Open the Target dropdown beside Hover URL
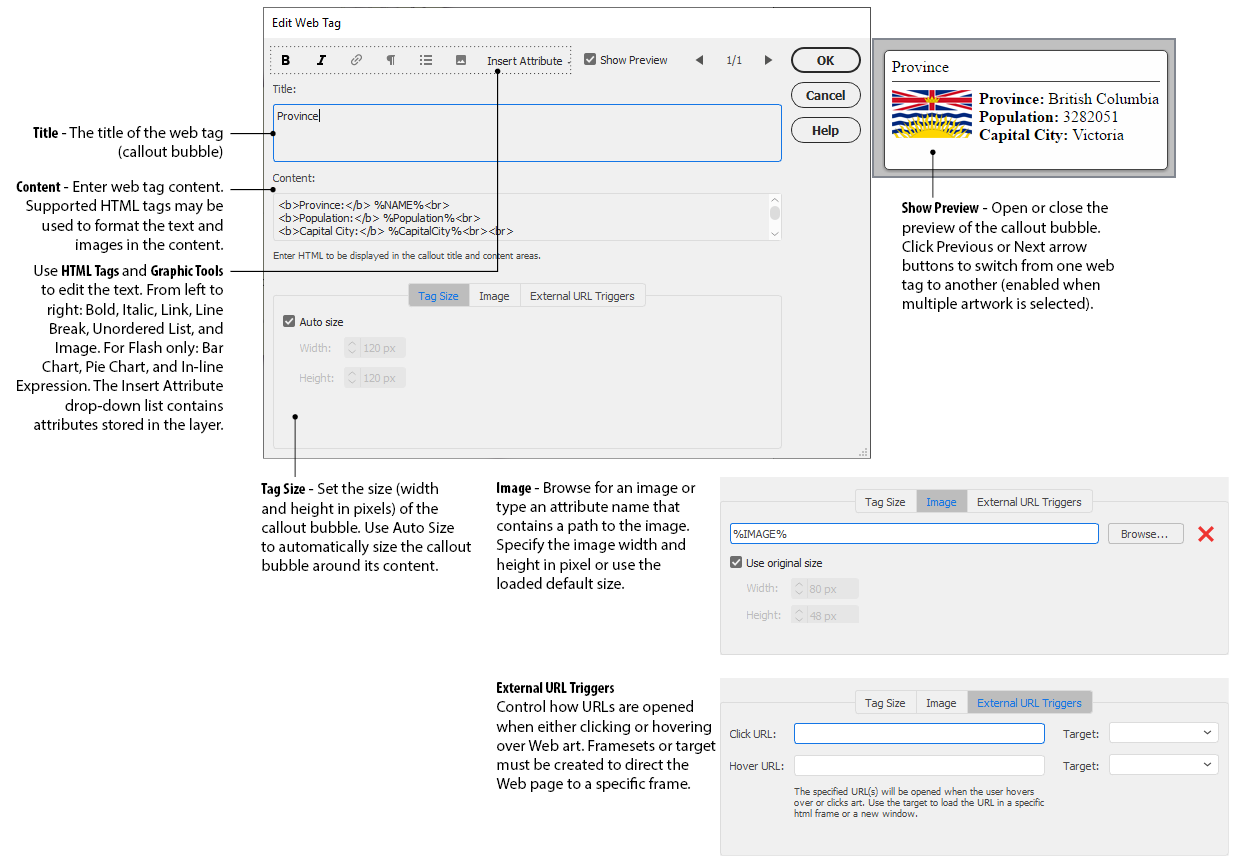This screenshot has width=1236, height=861. [x=1164, y=766]
